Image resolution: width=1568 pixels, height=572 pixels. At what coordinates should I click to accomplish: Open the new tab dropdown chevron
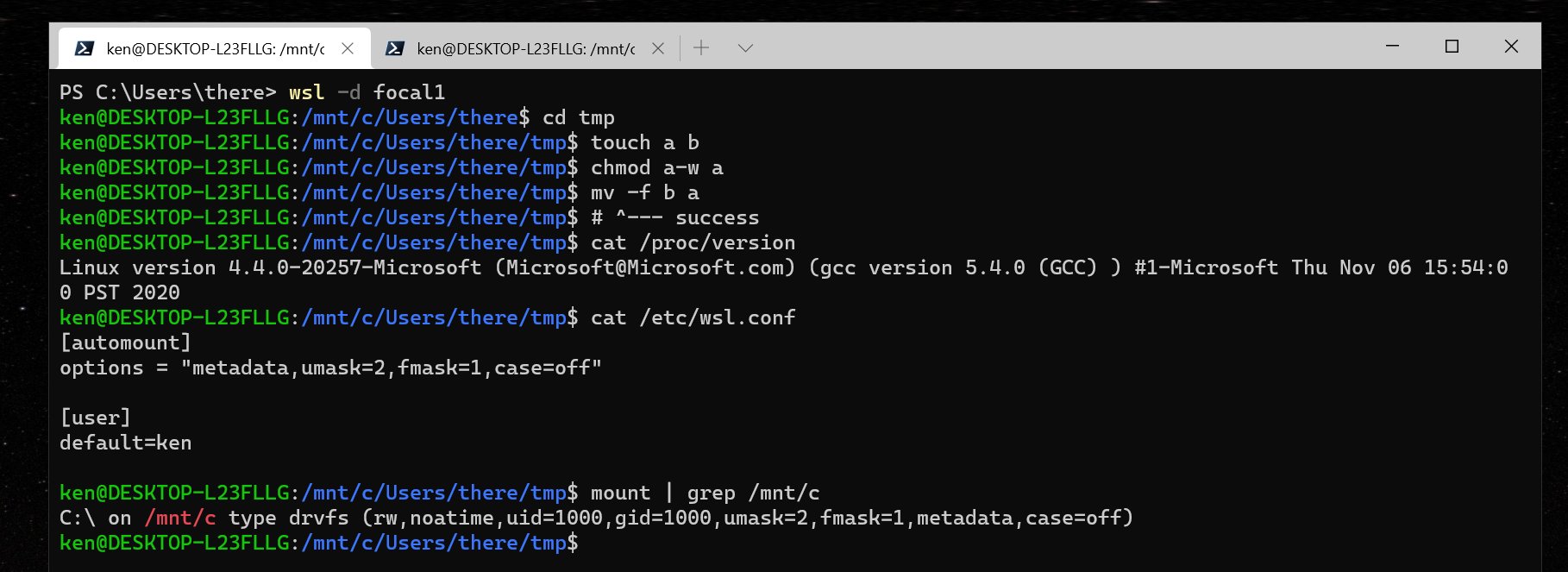pos(744,50)
